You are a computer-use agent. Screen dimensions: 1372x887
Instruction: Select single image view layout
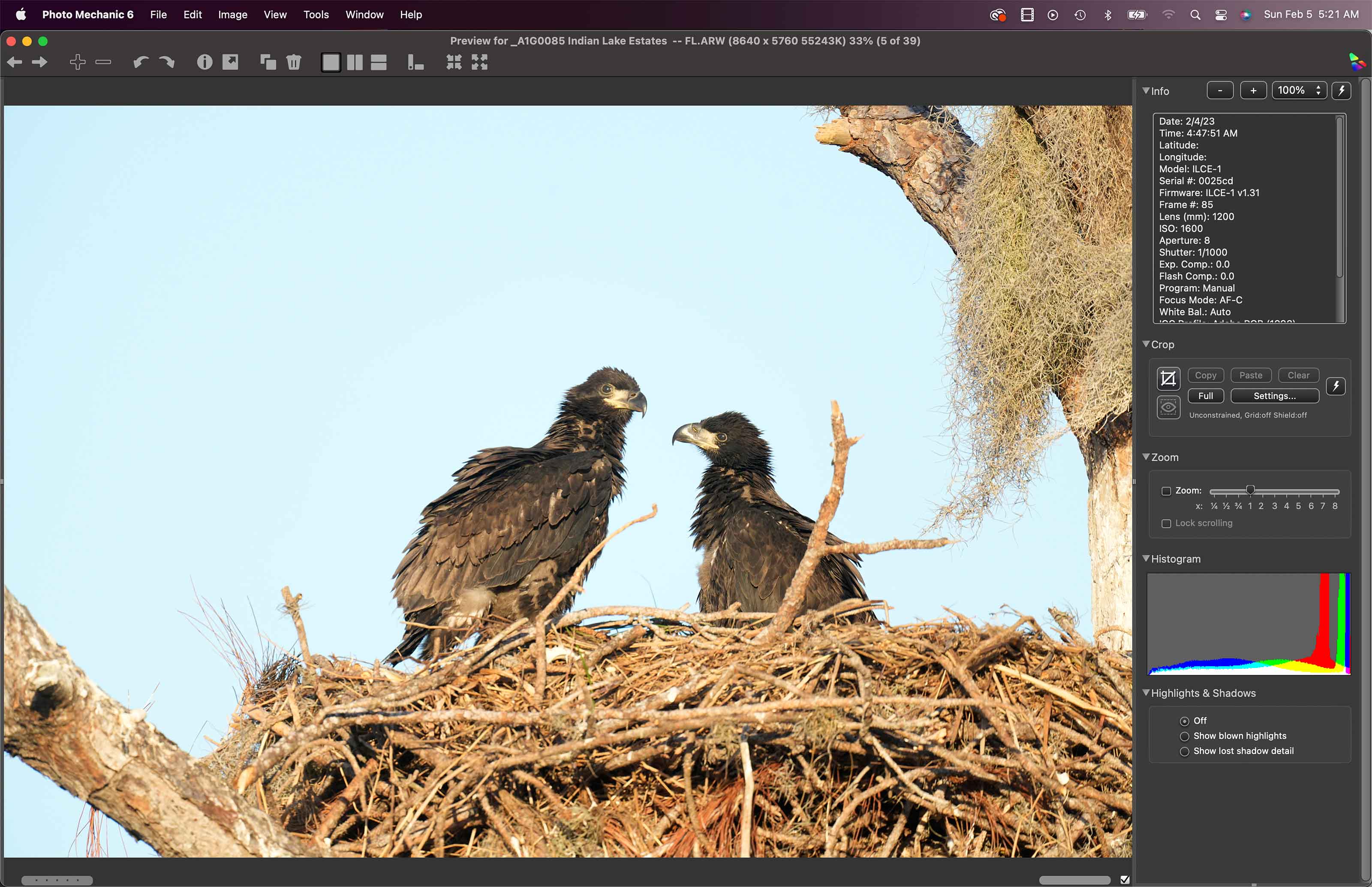(x=331, y=62)
